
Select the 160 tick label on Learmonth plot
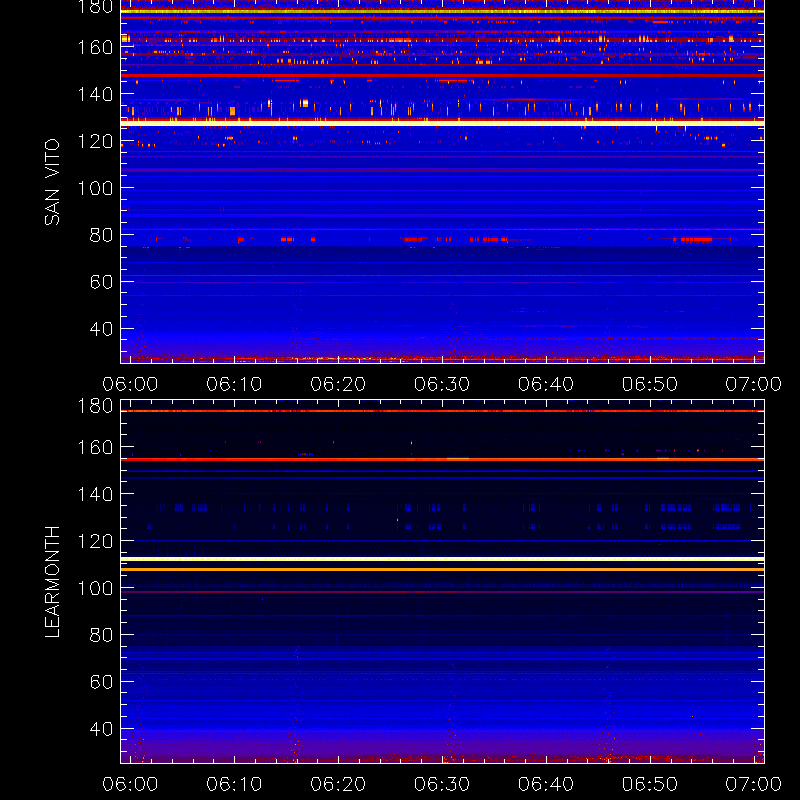(95, 447)
